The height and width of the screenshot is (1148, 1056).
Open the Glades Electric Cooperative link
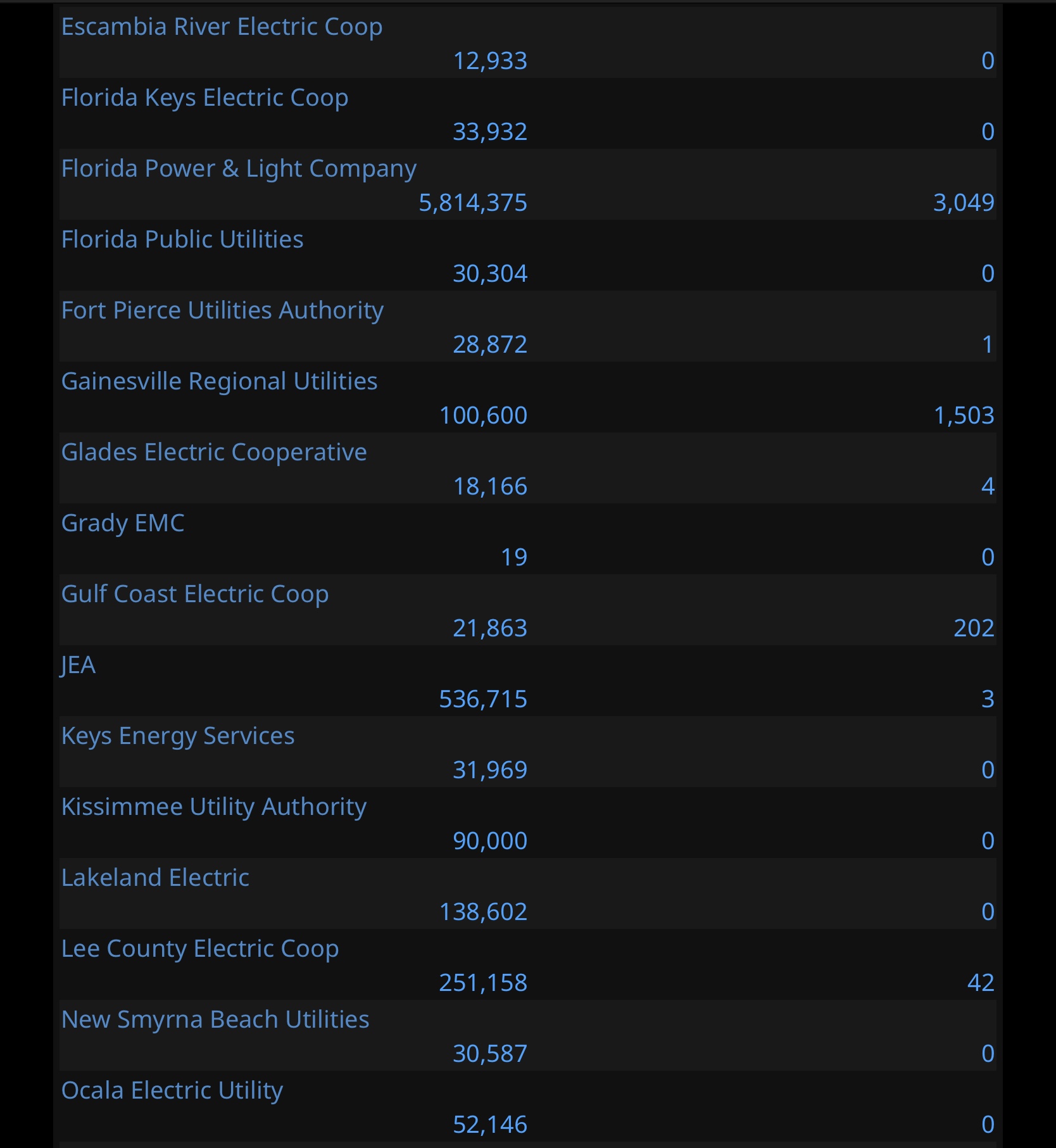pos(214,453)
